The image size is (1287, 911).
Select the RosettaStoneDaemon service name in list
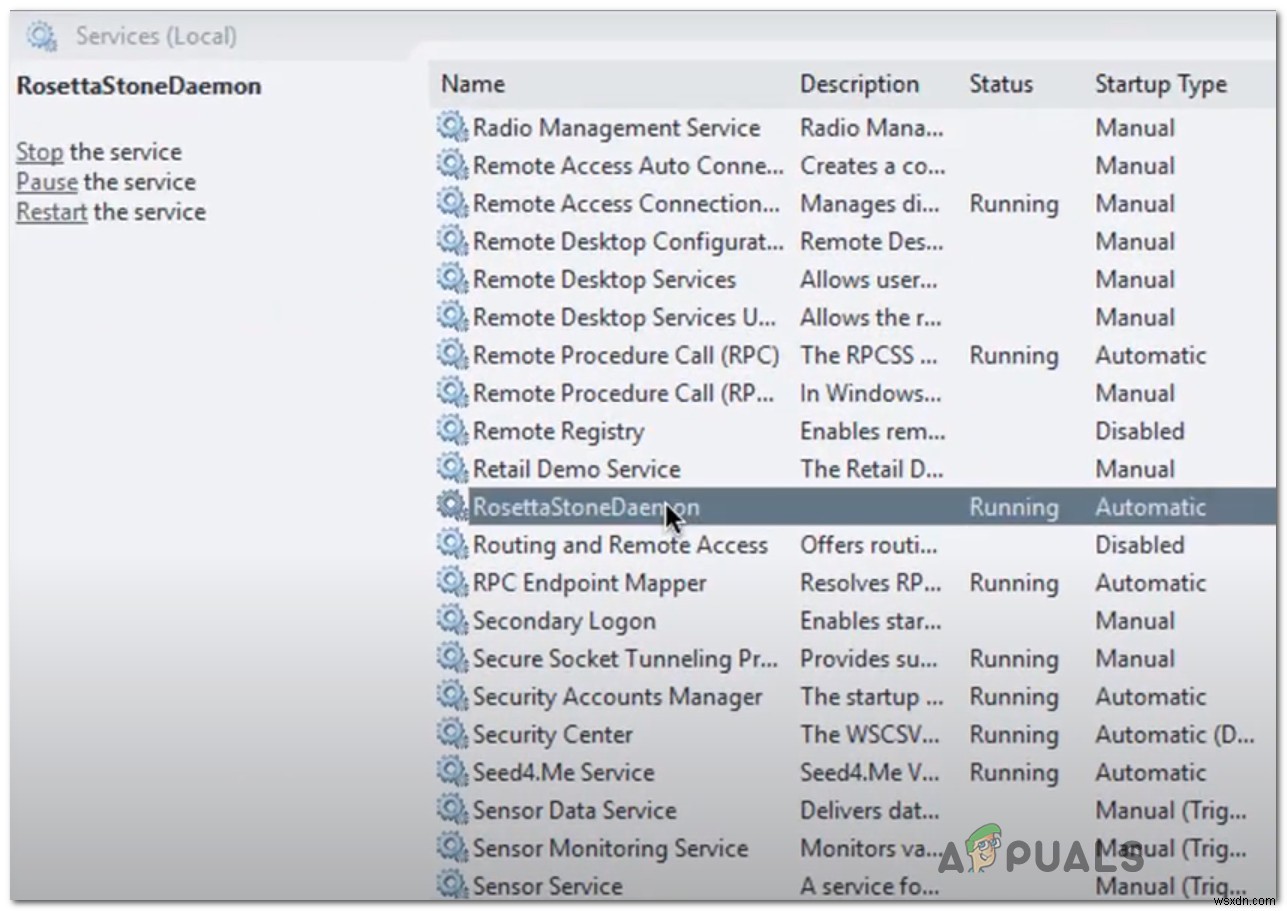click(586, 507)
